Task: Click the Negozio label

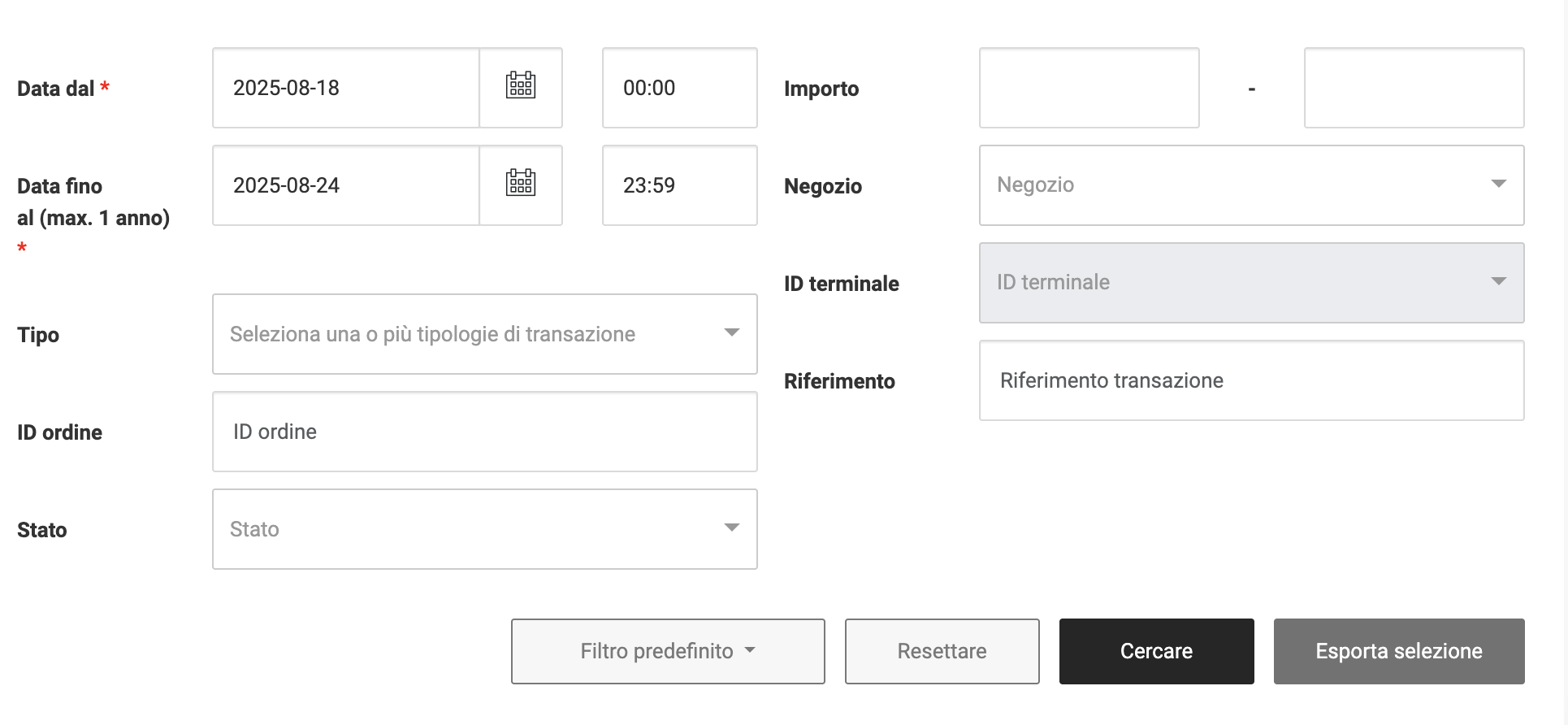Action: pos(823,186)
